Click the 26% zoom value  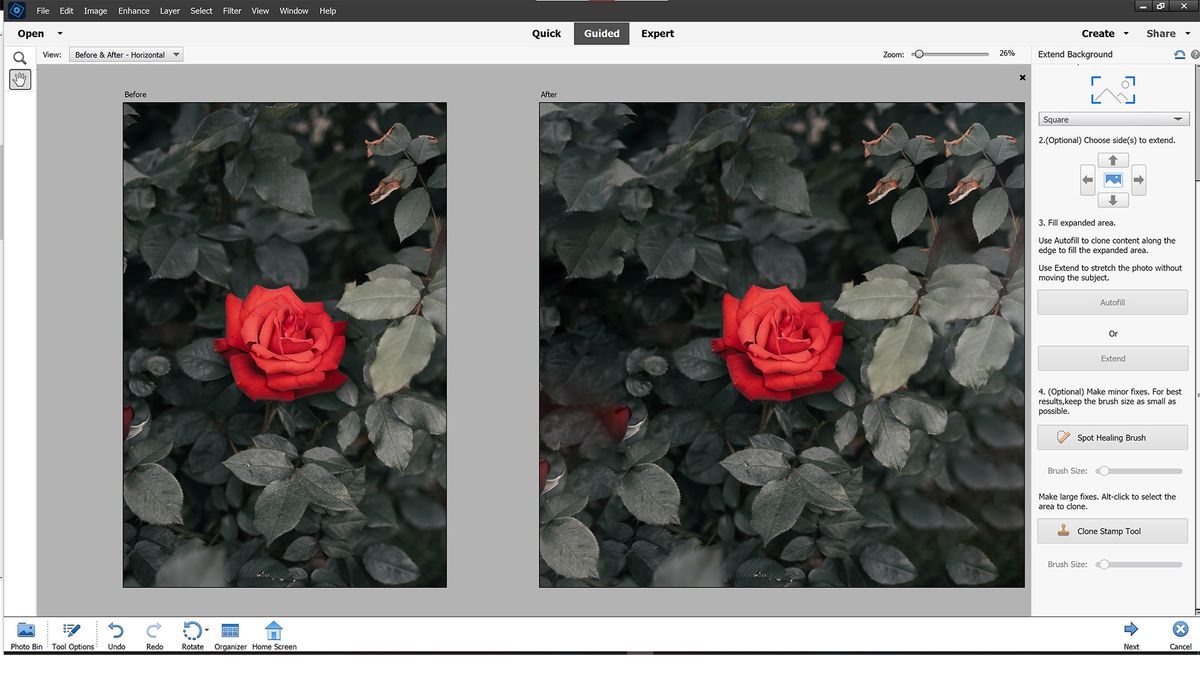[1007, 54]
